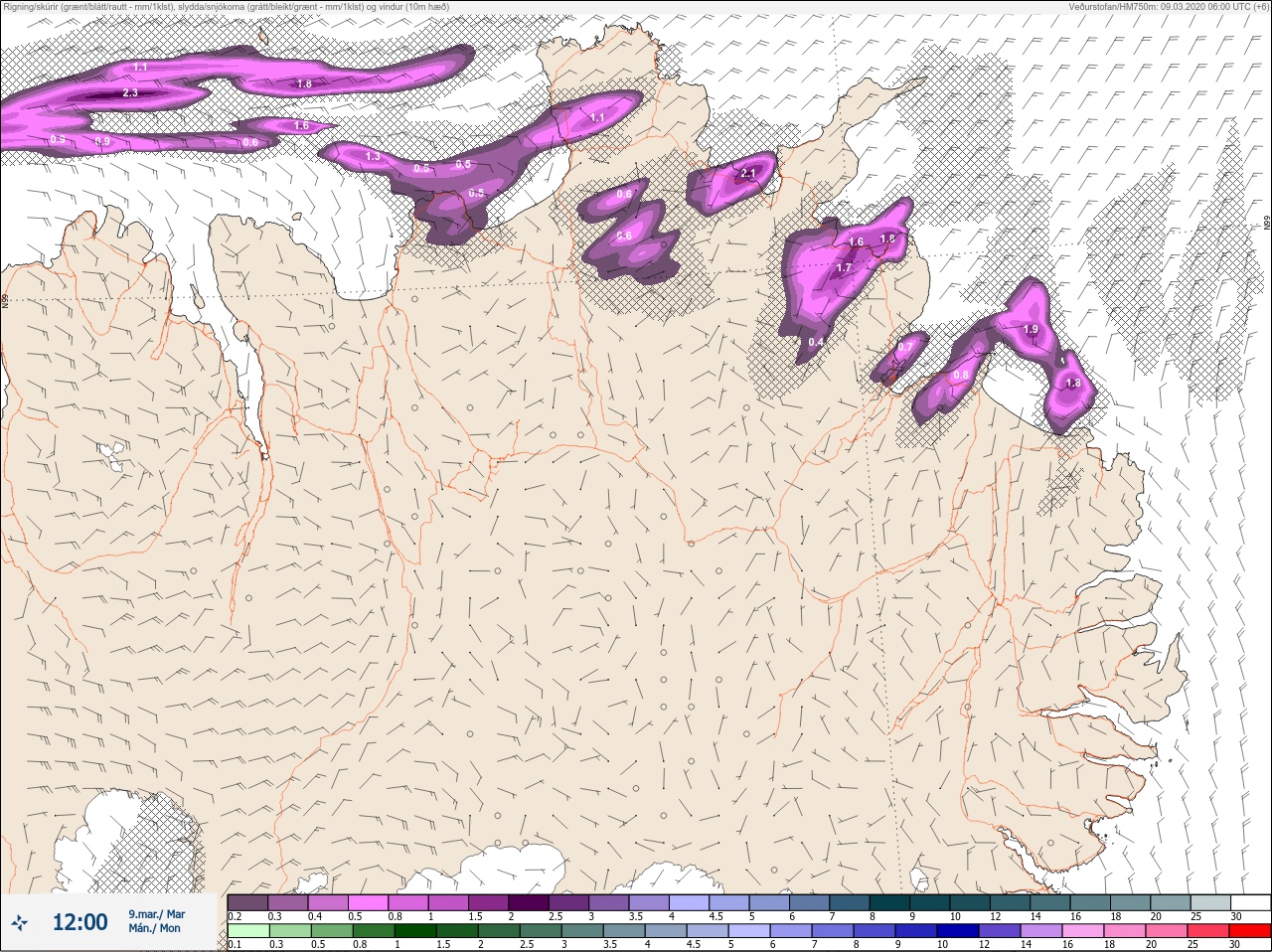Viewport: 1272px width, 952px height.
Task: Click the lower legend dark green swatch starting at 1
Action: (415, 931)
